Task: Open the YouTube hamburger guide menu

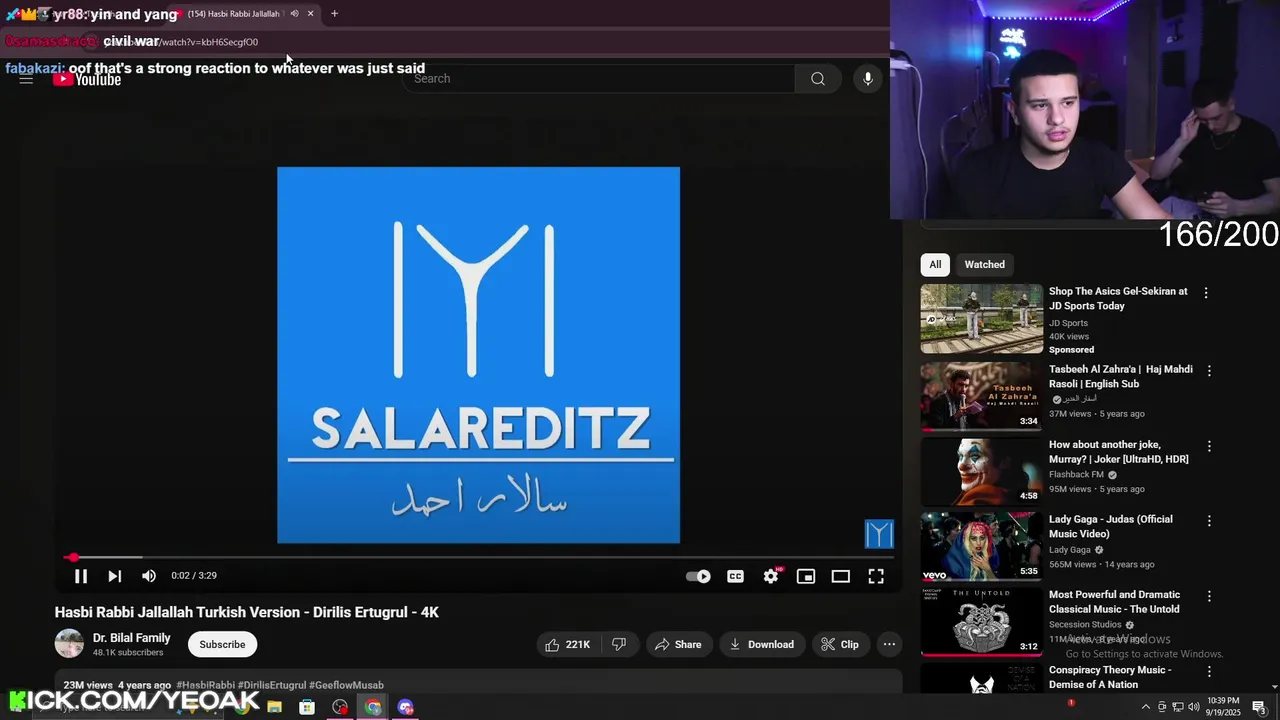Action: (x=26, y=79)
